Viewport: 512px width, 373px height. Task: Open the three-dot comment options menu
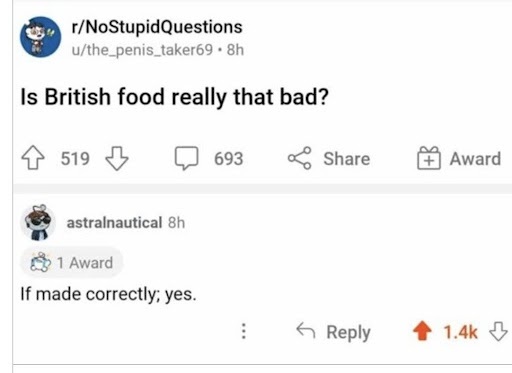(x=244, y=331)
